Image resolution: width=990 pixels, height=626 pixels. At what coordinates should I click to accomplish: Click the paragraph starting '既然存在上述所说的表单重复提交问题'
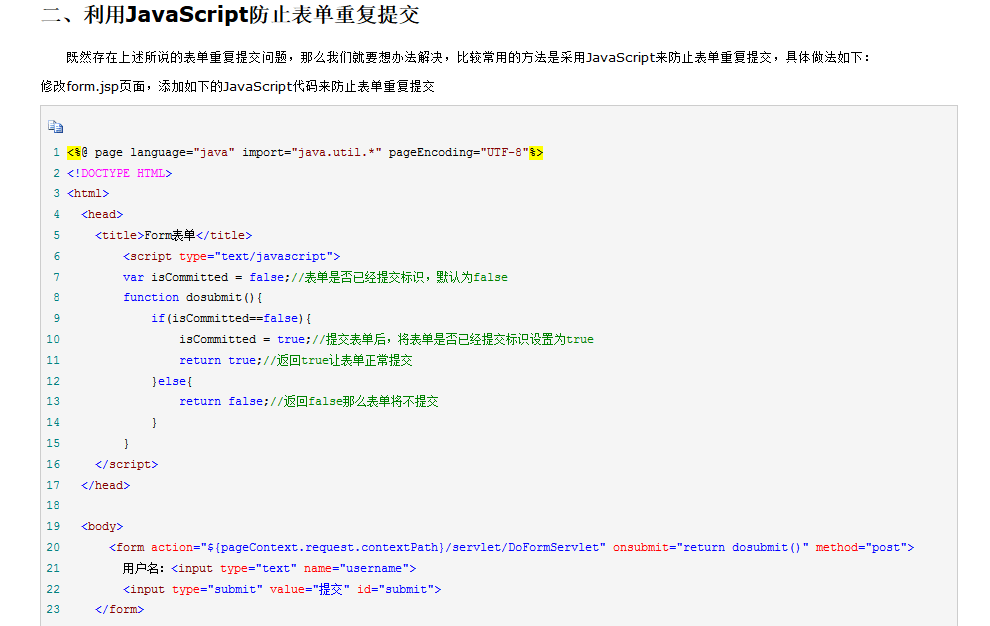click(468, 57)
